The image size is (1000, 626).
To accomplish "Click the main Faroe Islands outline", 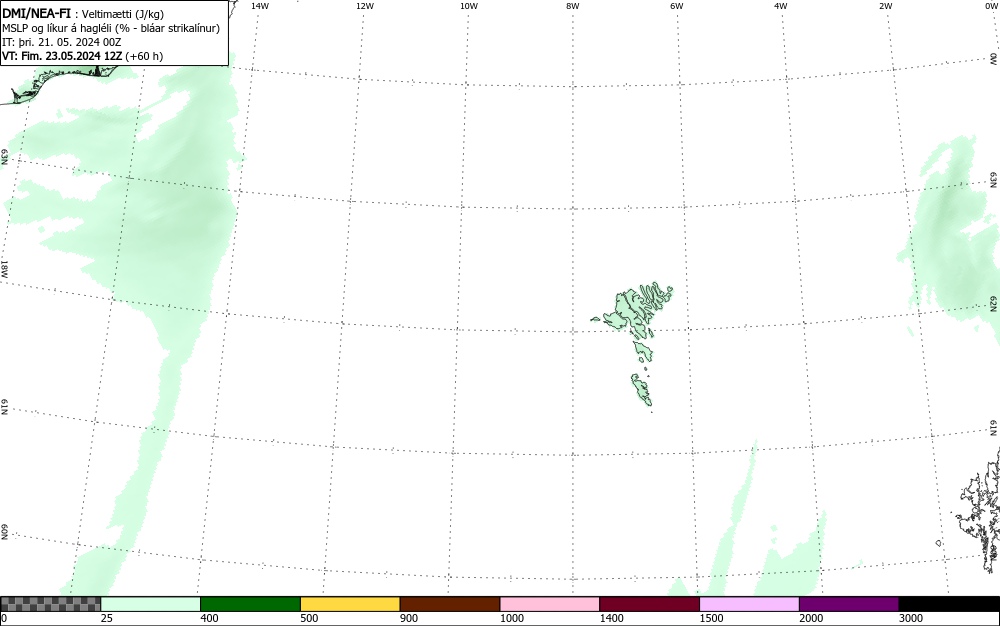I will (631, 309).
